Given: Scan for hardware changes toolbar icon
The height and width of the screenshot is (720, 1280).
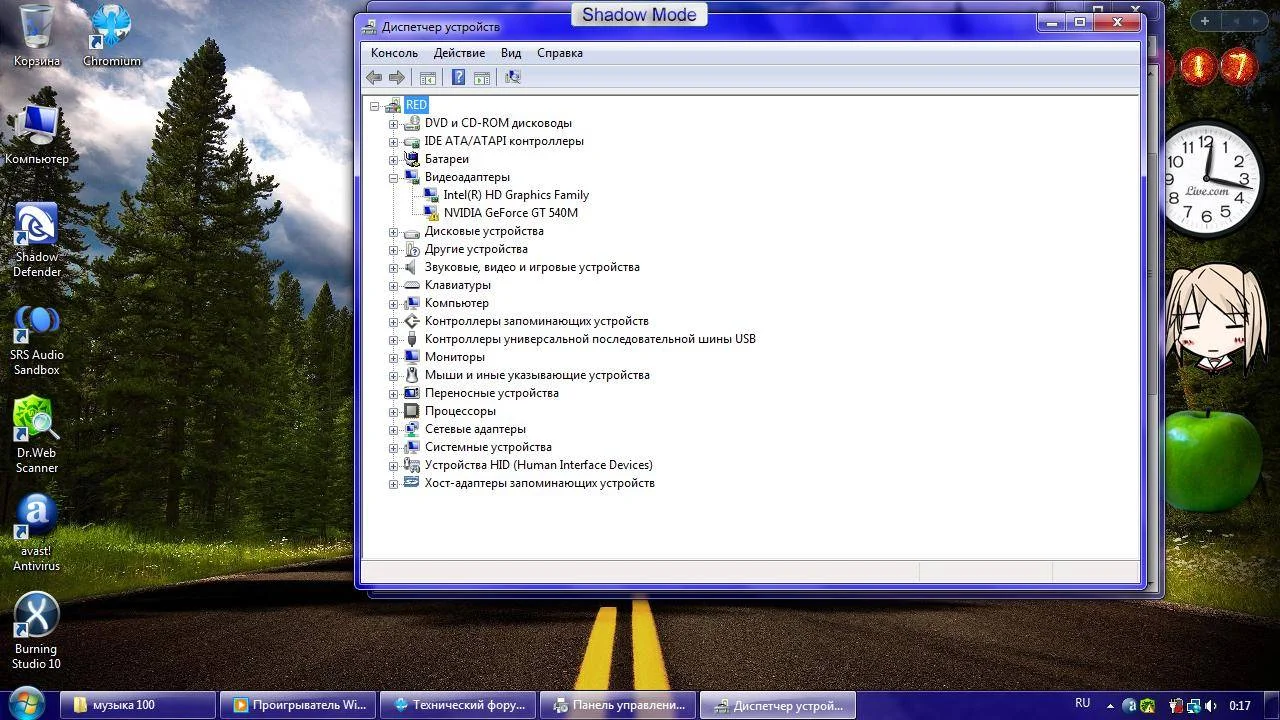Looking at the screenshot, I should [x=513, y=77].
